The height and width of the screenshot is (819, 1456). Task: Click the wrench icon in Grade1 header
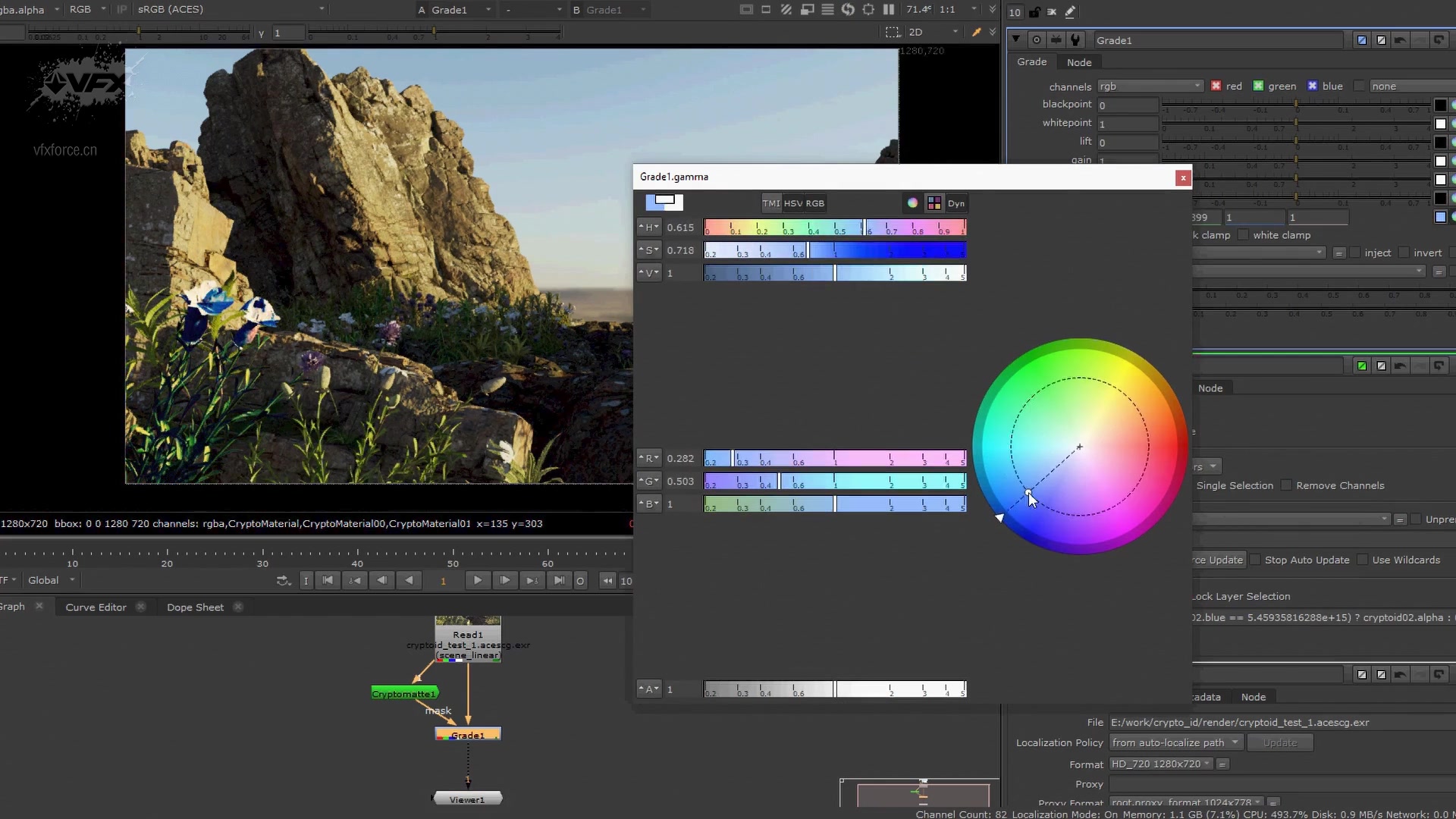1075,39
